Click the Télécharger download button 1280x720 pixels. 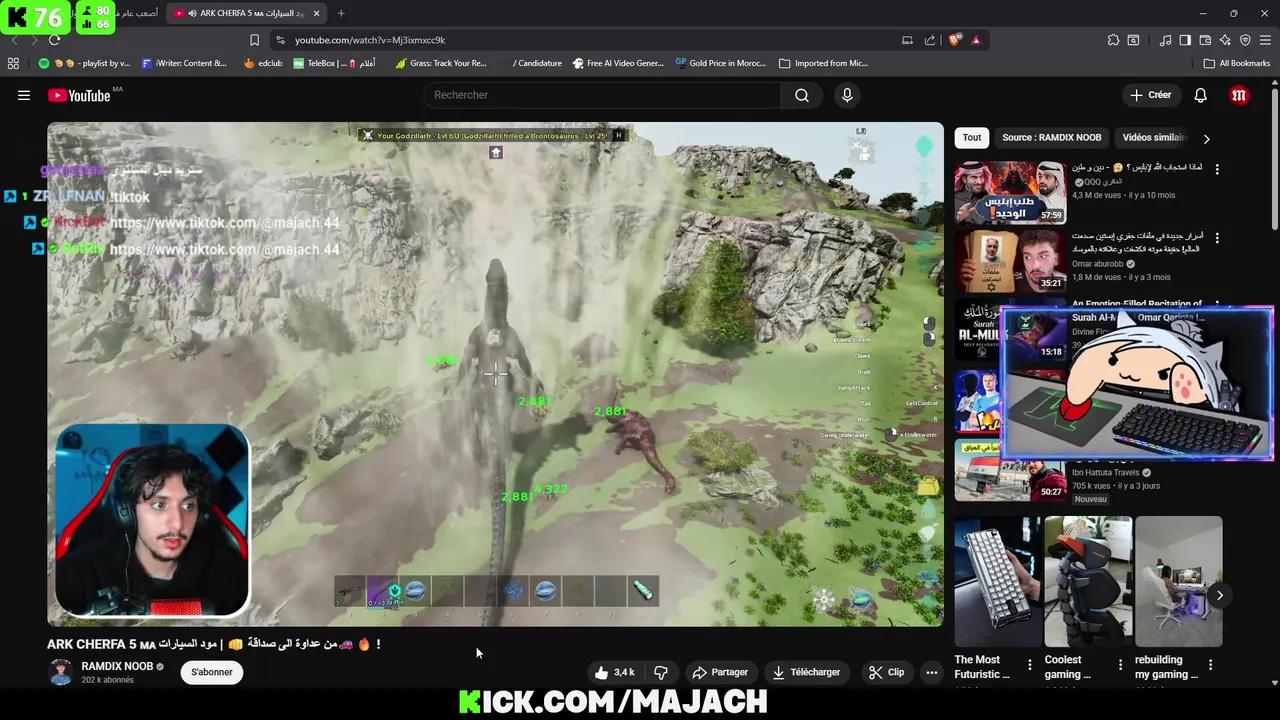click(x=806, y=672)
